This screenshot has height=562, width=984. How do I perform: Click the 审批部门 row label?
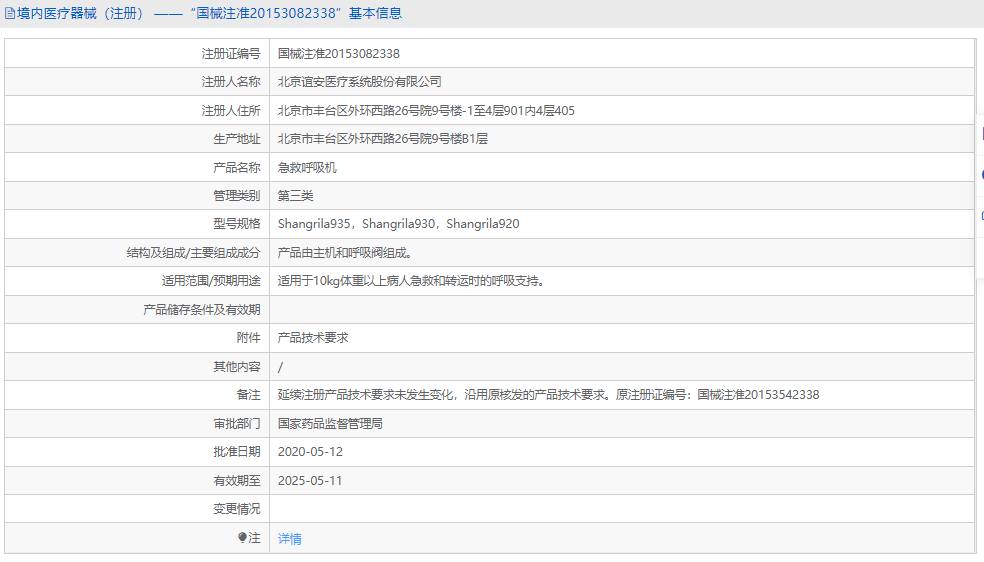pos(237,424)
